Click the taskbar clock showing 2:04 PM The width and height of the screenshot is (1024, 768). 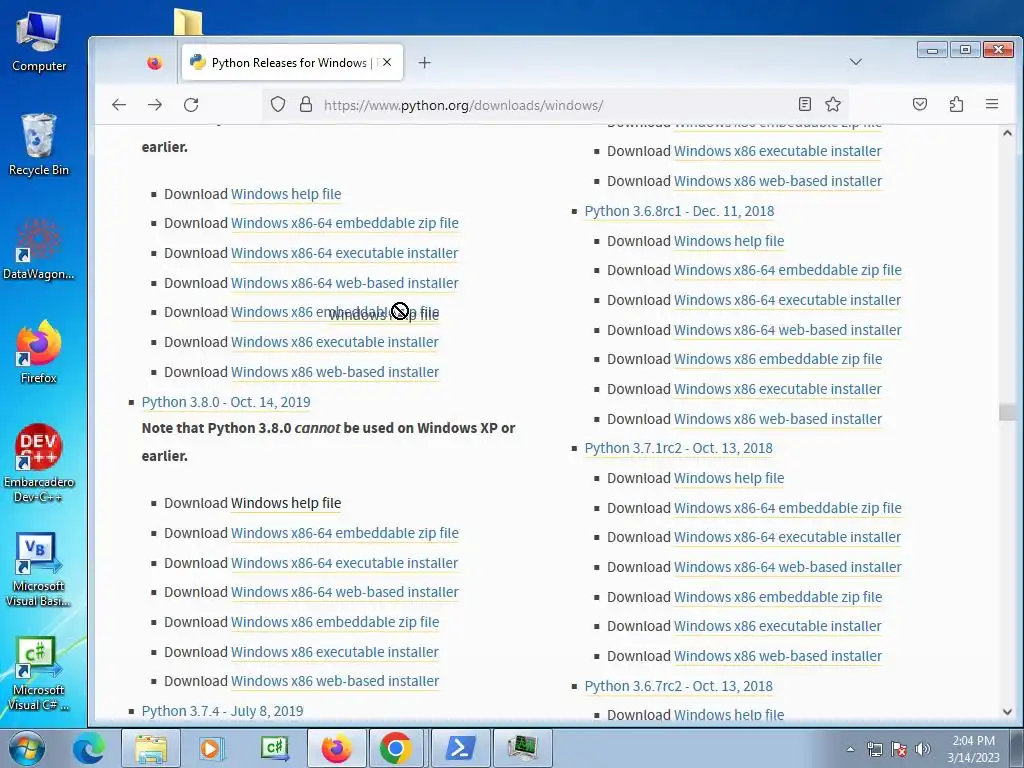[x=973, y=749]
